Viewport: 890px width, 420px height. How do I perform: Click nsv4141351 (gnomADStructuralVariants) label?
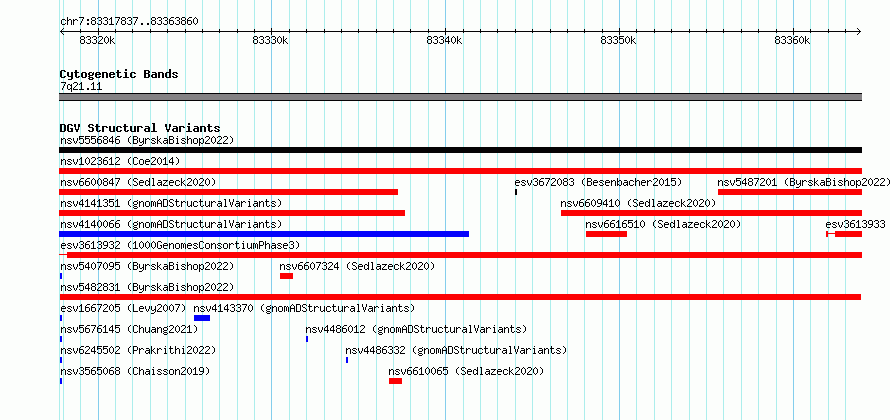coord(171,203)
